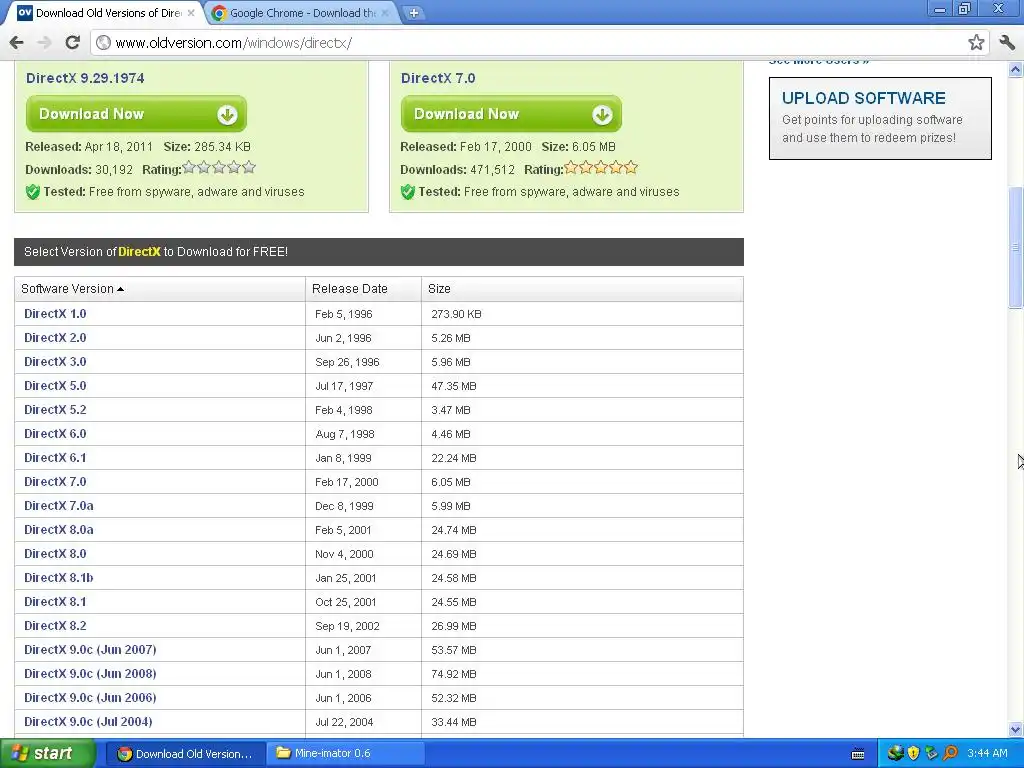This screenshot has width=1024, height=768.
Task: Open the DirectX 9.29.1974 title link
Action: click(85, 78)
